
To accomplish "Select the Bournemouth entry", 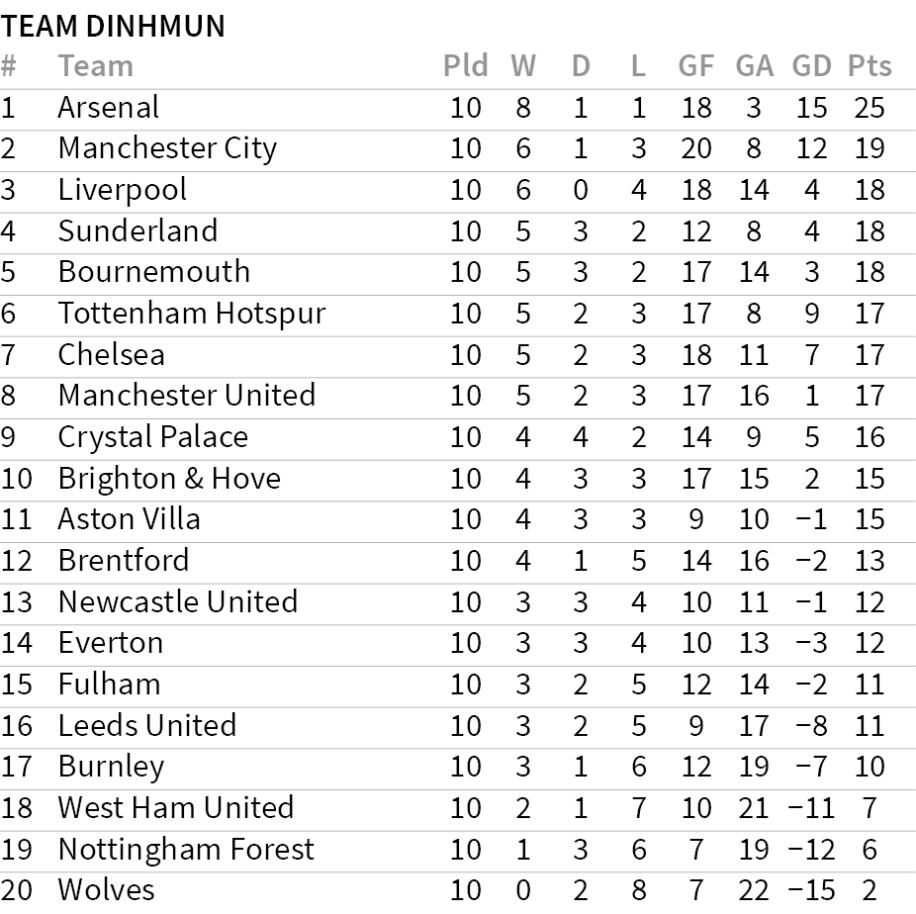I will click(x=154, y=271).
